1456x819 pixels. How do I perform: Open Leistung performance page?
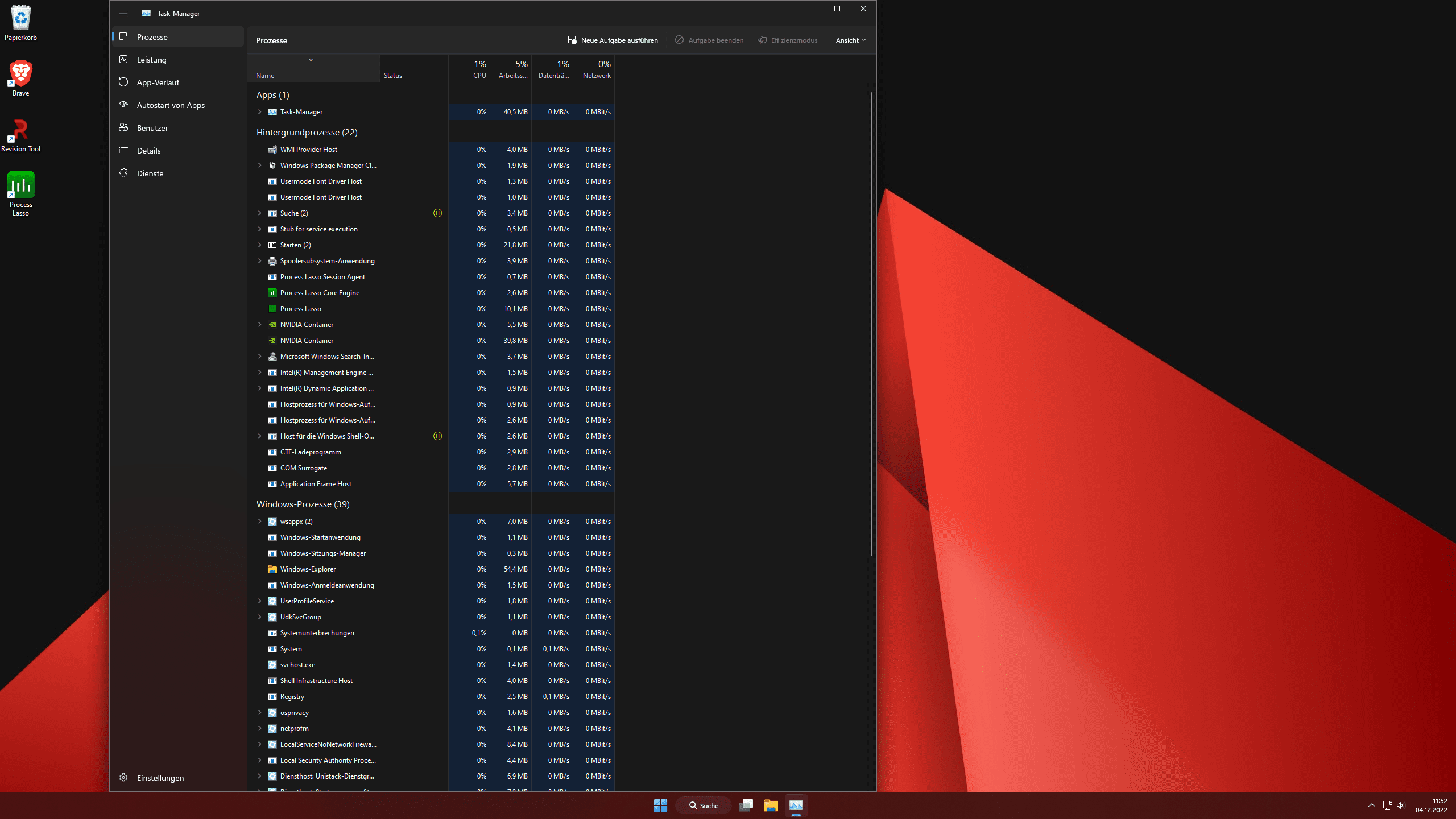178,60
